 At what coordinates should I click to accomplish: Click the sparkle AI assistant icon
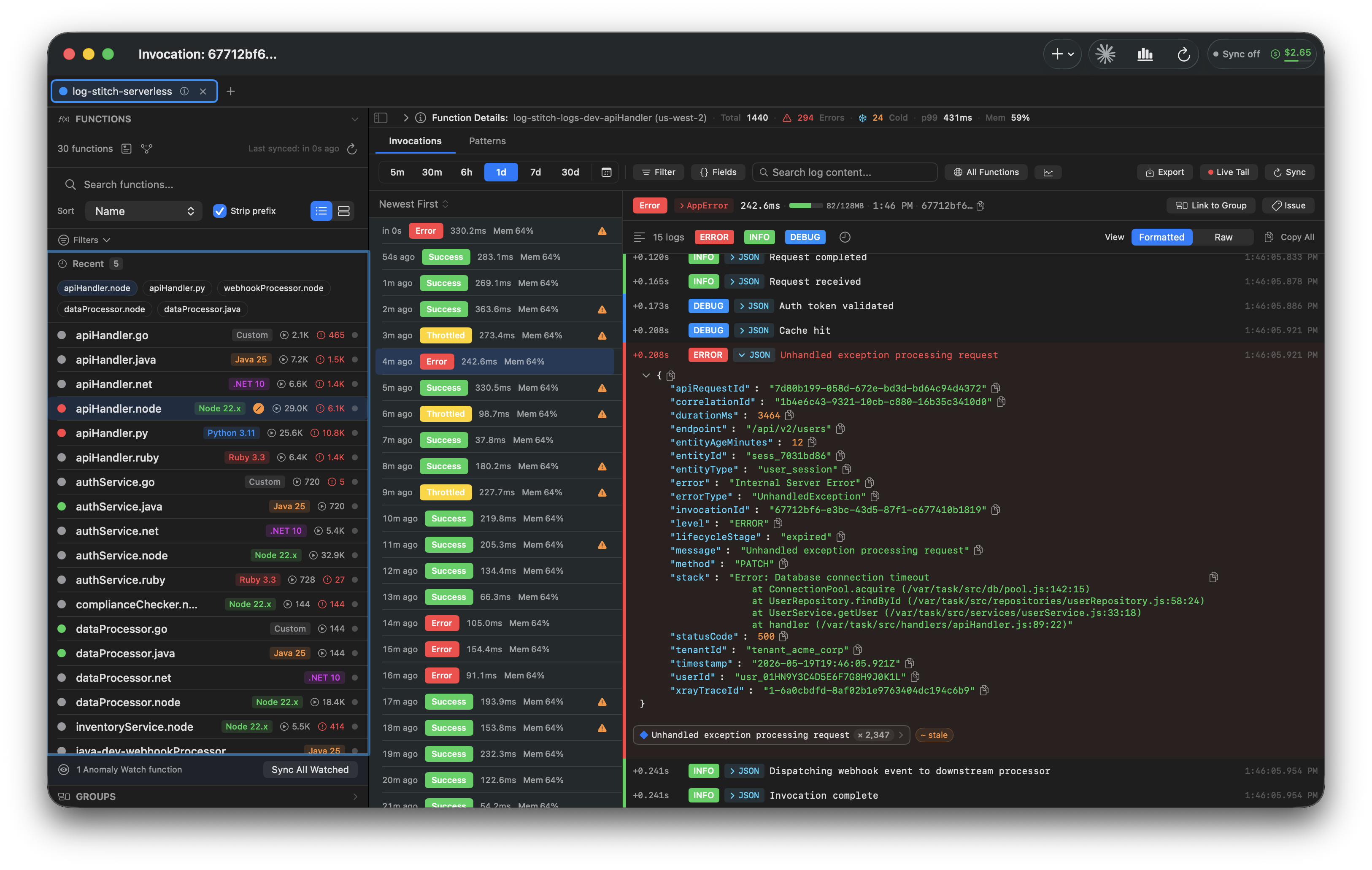[x=1105, y=54]
